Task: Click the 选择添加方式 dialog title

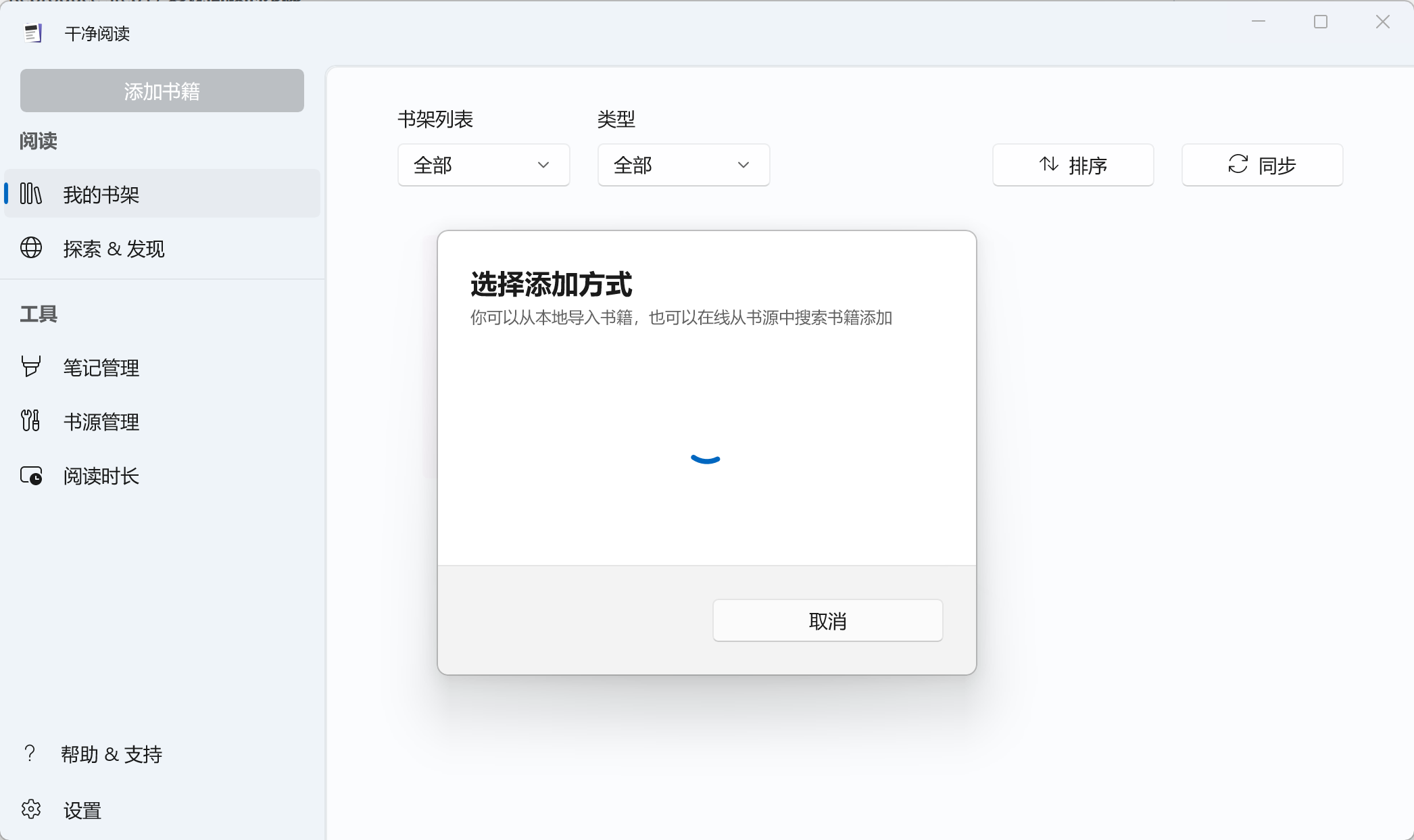Action: coord(551,284)
